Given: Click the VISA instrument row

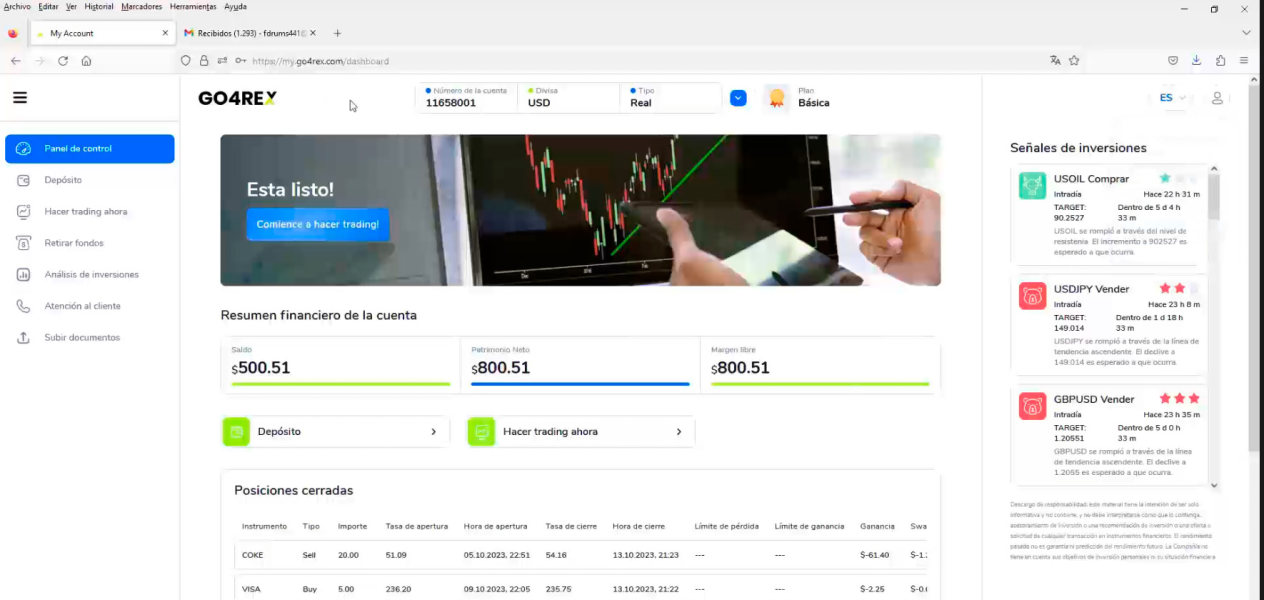Looking at the screenshot, I should [580, 589].
